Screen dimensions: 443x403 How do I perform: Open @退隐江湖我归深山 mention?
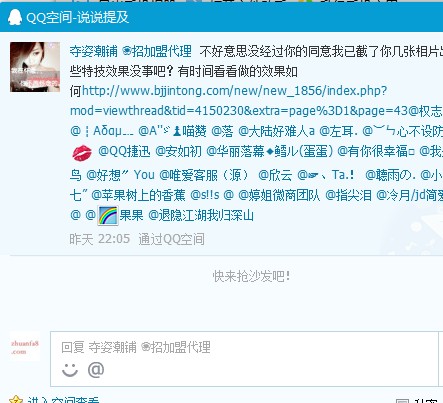coord(201,215)
